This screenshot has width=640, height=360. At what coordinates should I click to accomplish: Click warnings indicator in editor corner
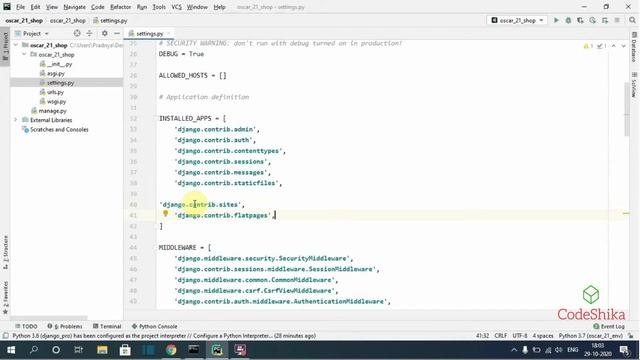pyautogui.click(x=588, y=46)
